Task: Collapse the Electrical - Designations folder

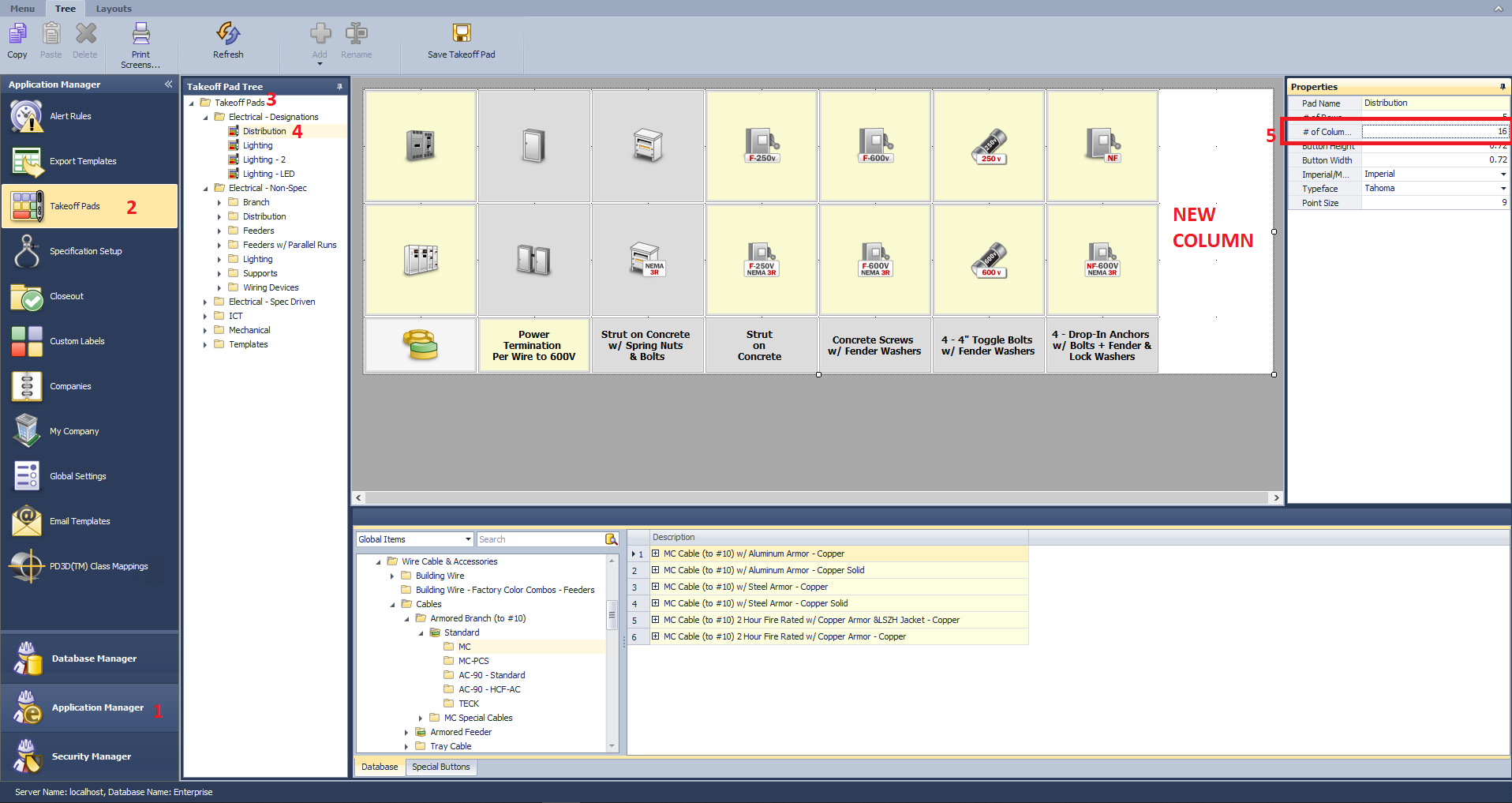Action: (x=206, y=116)
